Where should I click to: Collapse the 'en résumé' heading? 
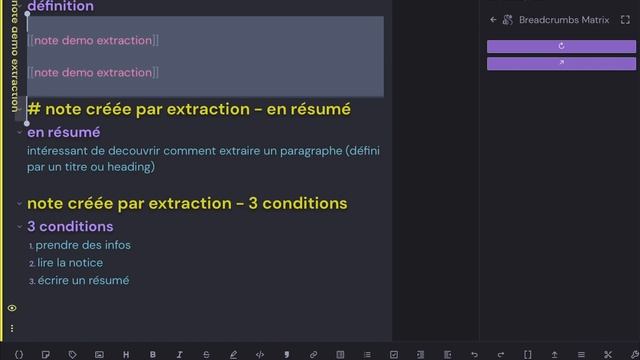pyautogui.click(x=19, y=132)
